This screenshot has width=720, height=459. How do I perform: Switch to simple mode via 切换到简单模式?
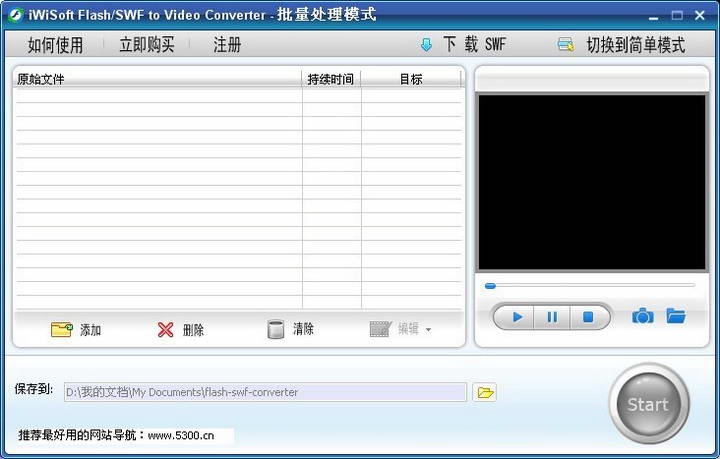[636, 45]
